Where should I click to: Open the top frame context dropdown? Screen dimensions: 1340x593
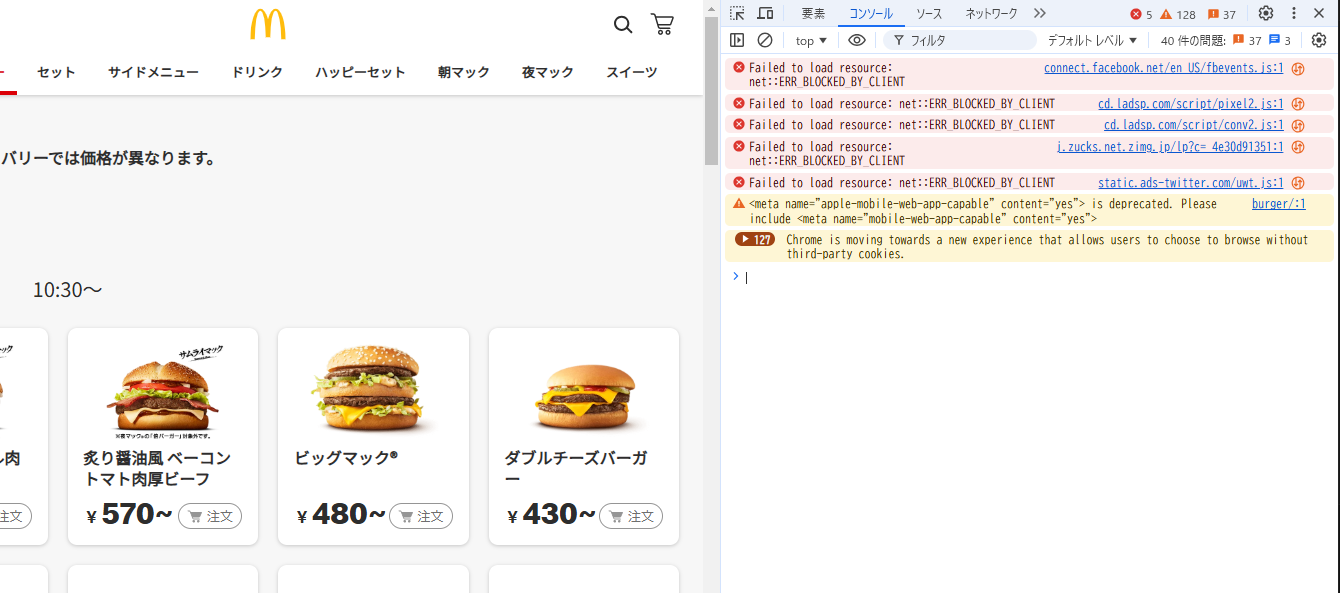pyautogui.click(x=809, y=40)
